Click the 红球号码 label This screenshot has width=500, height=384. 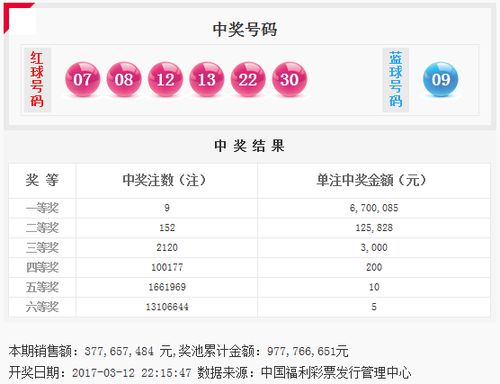click(37, 79)
